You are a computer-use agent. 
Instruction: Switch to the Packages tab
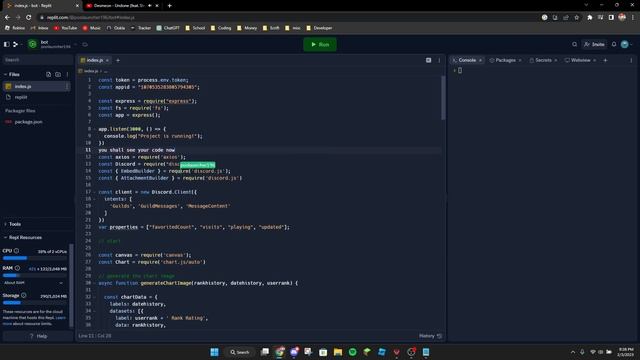(x=505, y=60)
